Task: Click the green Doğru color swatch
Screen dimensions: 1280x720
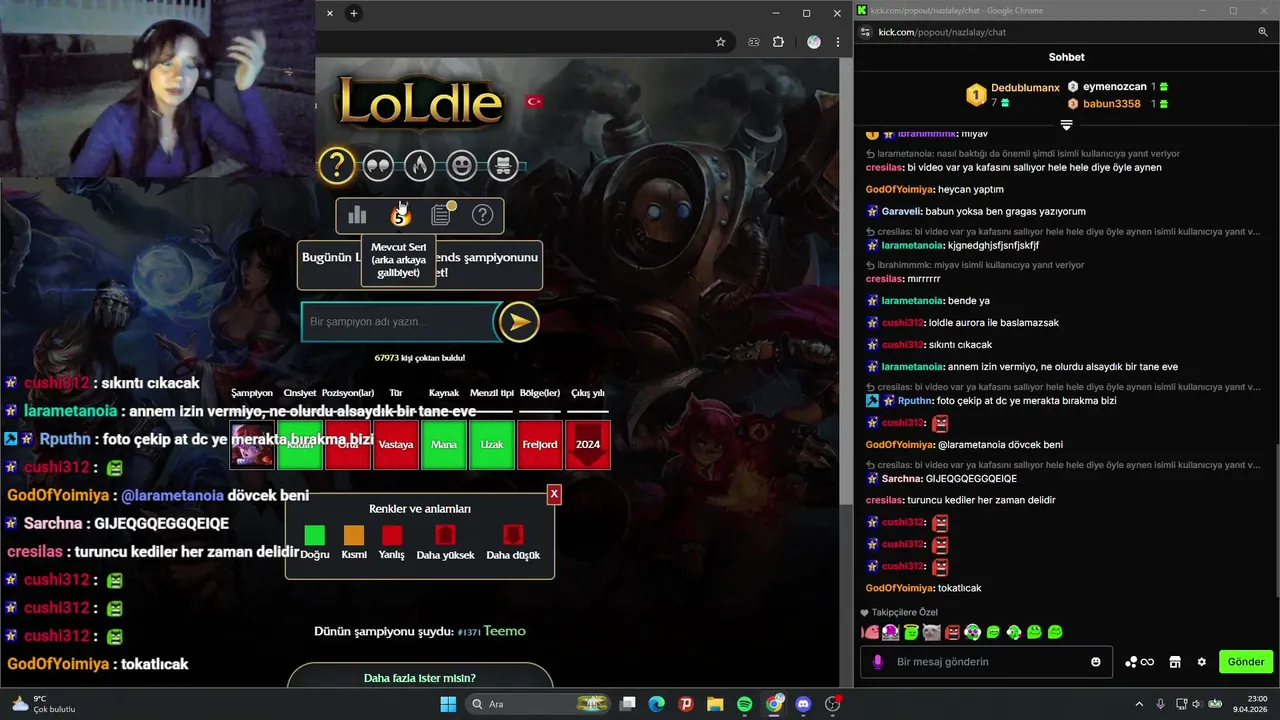Action: [315, 535]
